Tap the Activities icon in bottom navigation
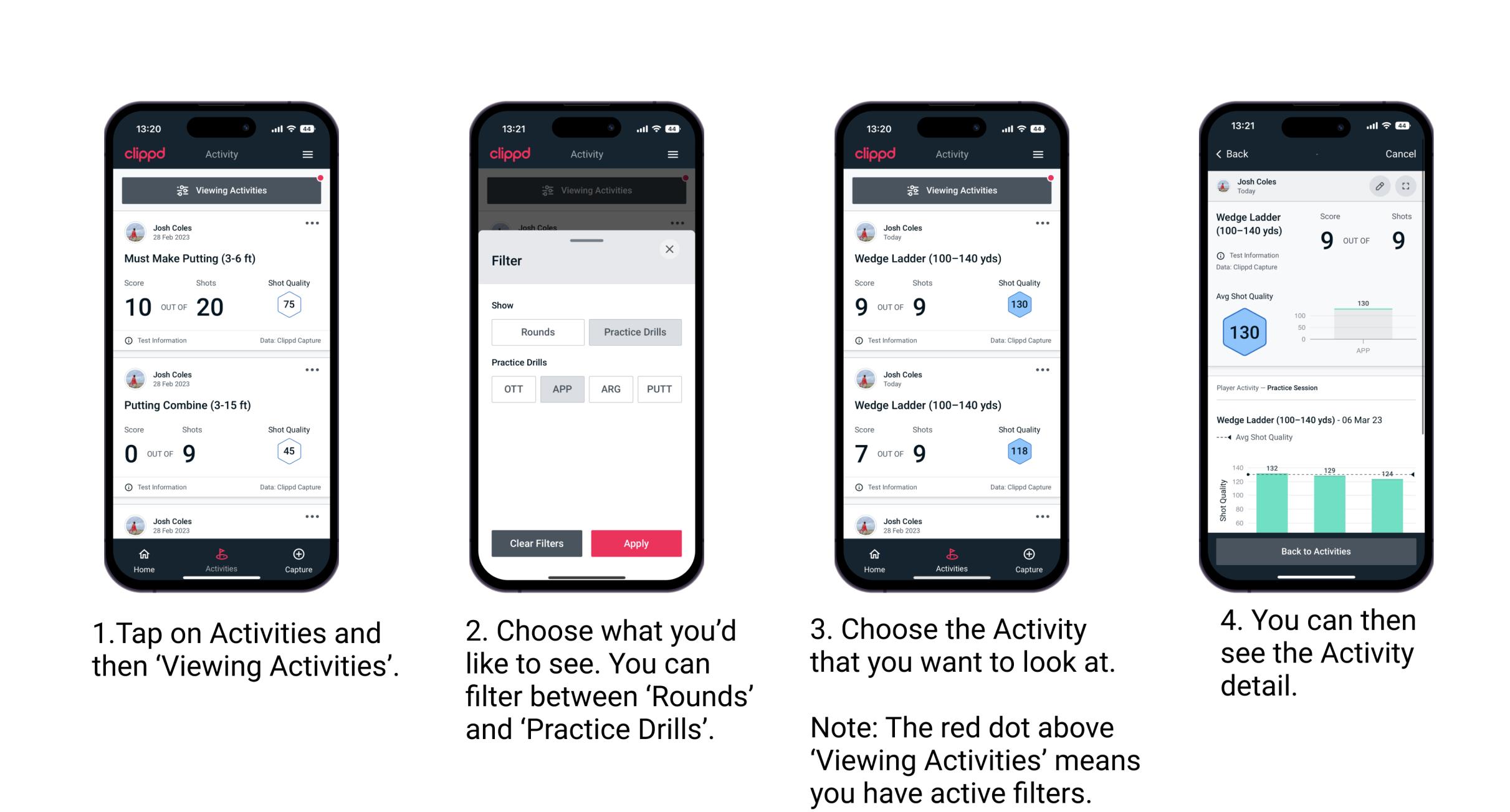Screen dimensions: 1510x812 [222, 556]
